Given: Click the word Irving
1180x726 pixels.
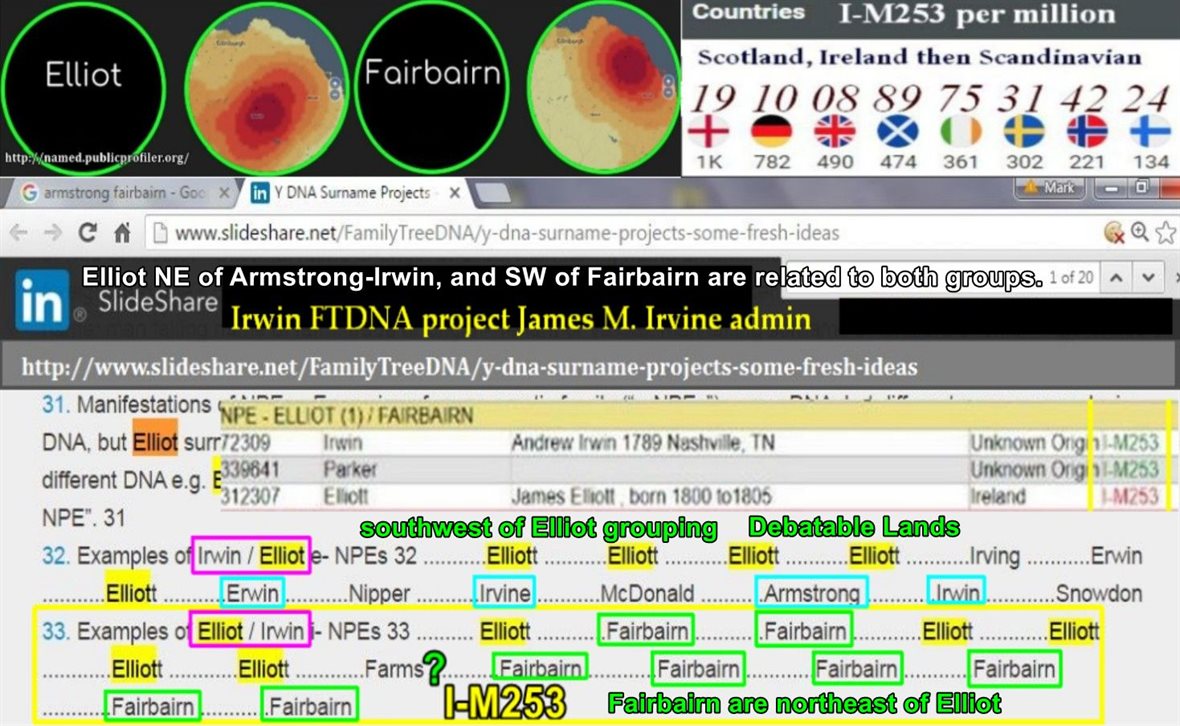Looking at the screenshot, I should [995, 556].
